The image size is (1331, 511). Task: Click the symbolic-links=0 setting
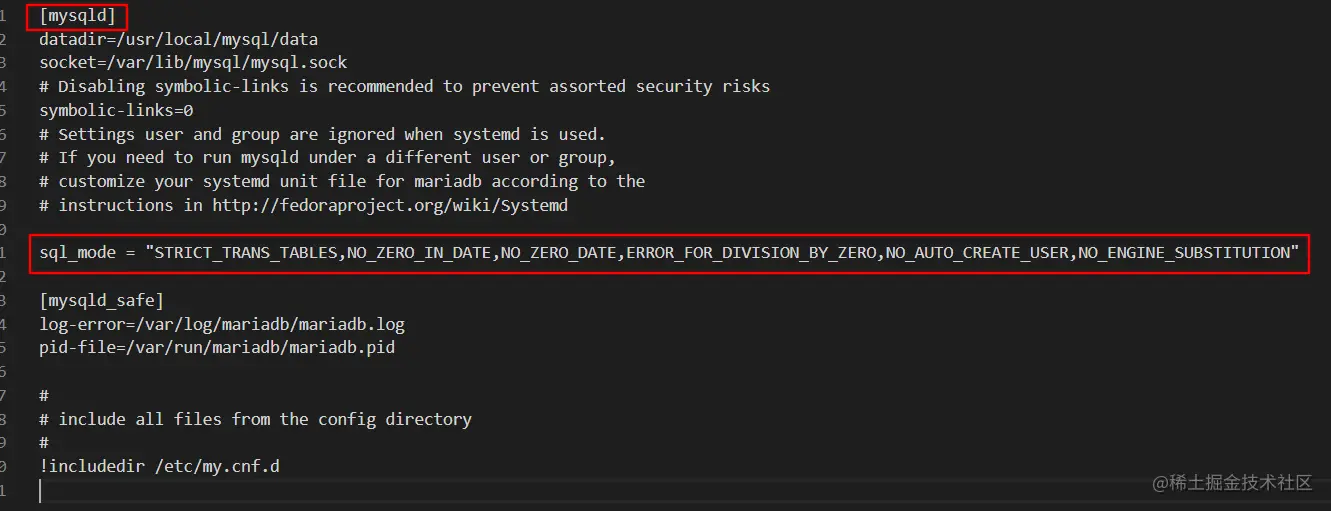tap(116, 110)
